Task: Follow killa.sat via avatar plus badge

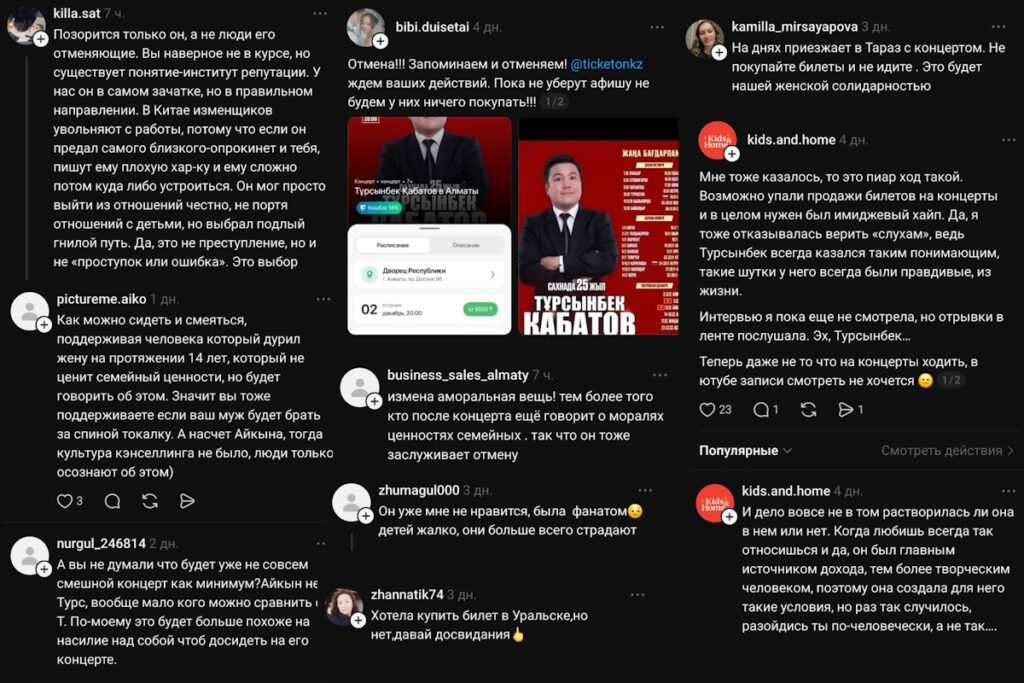Action: (x=40, y=39)
